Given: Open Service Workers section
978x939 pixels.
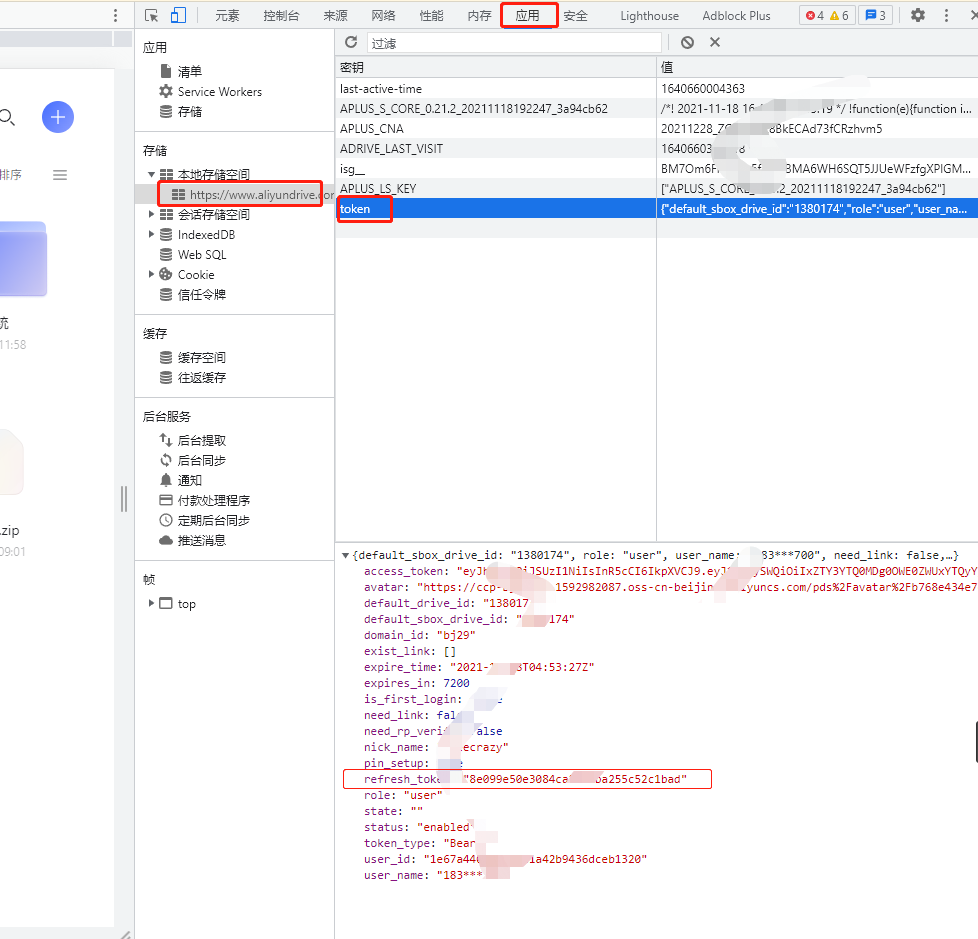Looking at the screenshot, I should click(x=219, y=92).
